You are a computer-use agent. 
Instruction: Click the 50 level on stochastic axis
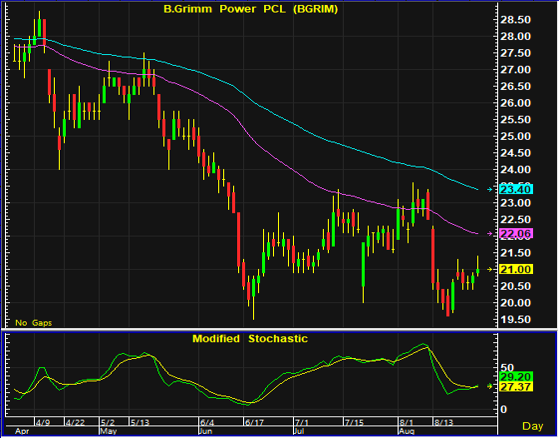(506, 367)
